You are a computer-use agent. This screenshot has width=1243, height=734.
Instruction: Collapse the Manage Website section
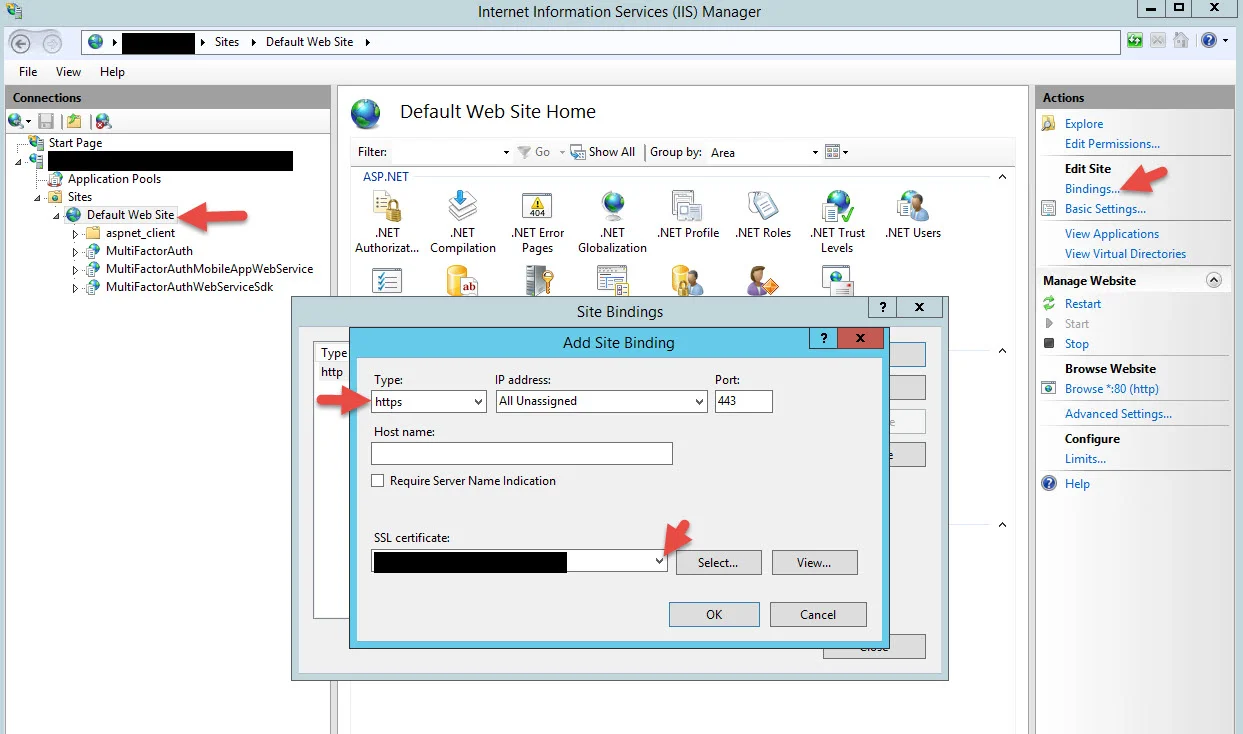tap(1214, 281)
